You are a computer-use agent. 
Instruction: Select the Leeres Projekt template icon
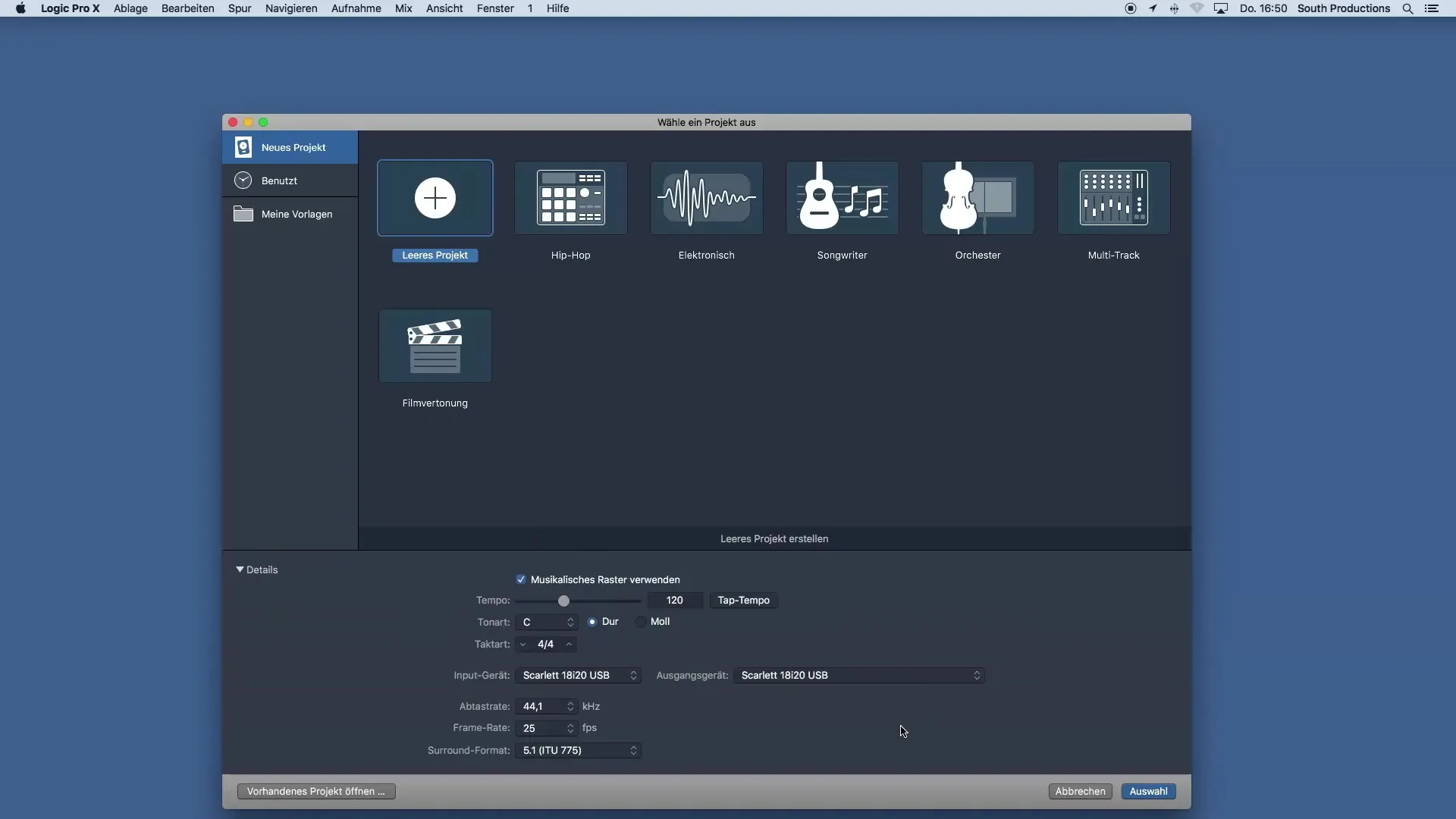tap(435, 198)
